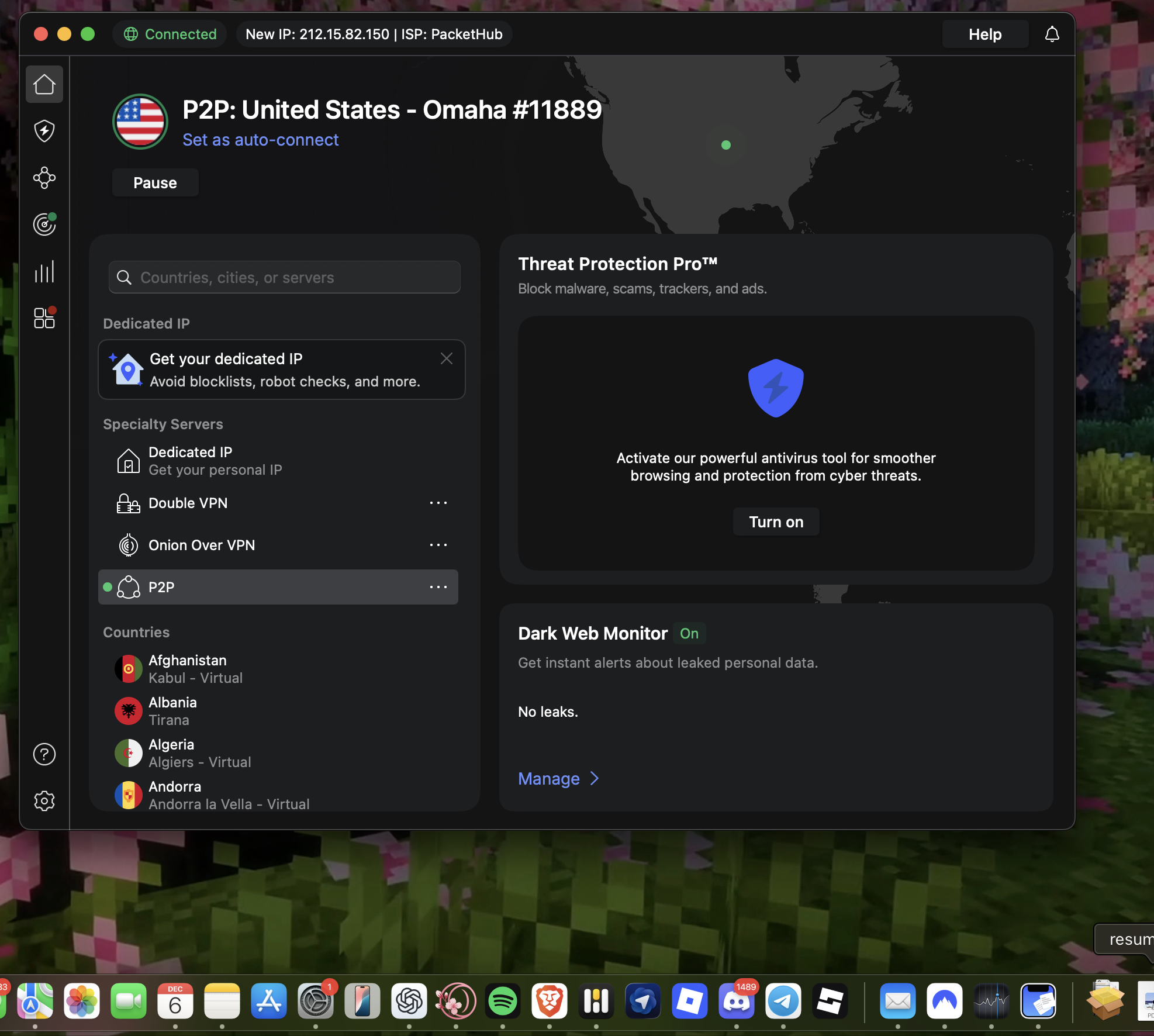
Task: Open Dark Web Monitor radar sidebar icon
Action: click(44, 225)
